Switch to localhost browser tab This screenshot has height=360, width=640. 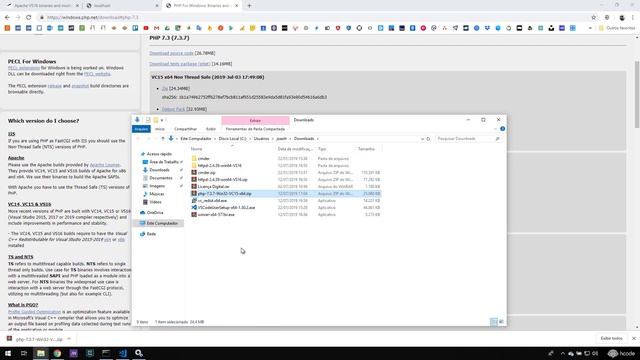[x=122, y=6]
